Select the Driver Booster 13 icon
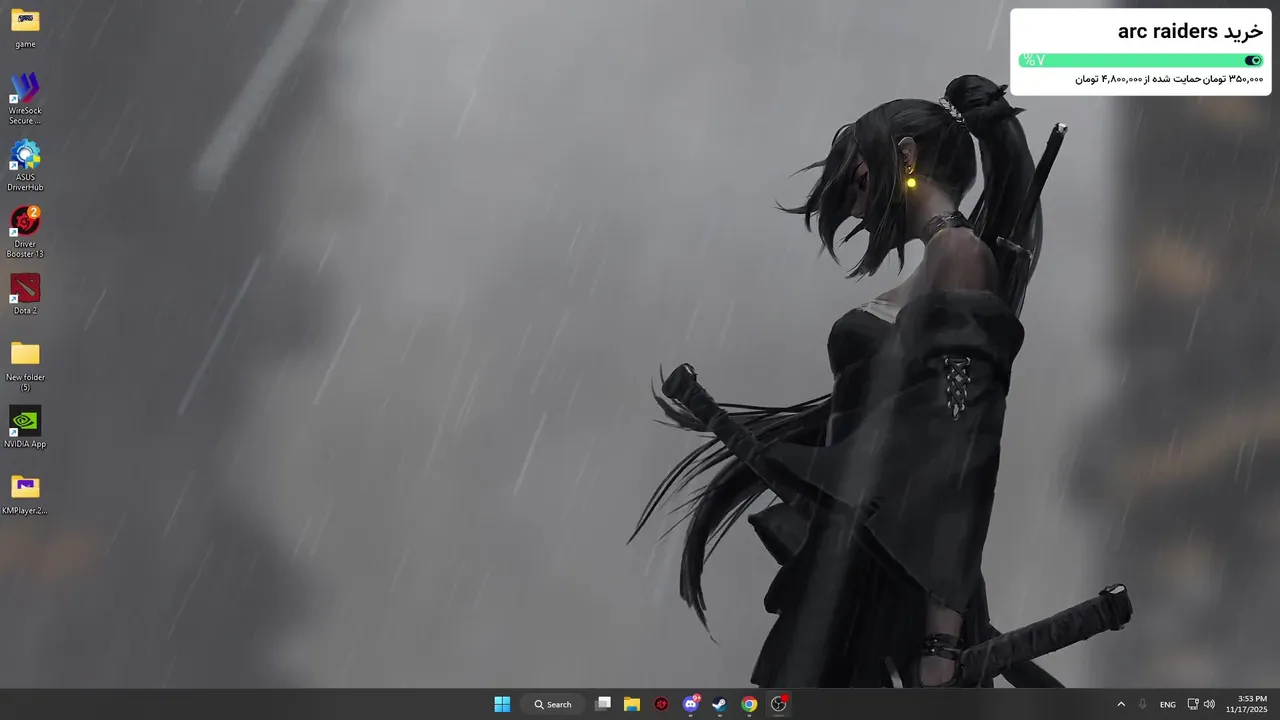The width and height of the screenshot is (1280, 720). tap(25, 232)
